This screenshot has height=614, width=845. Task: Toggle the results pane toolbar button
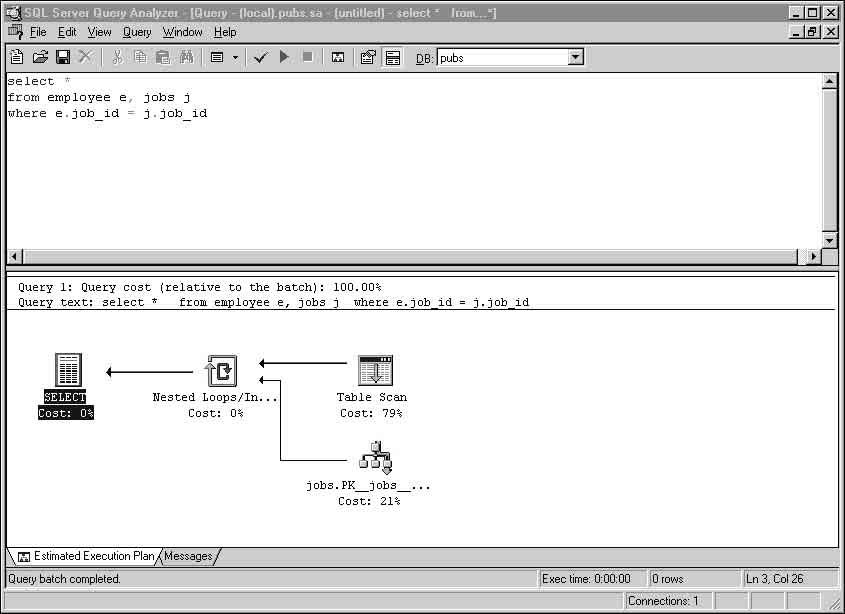pos(393,57)
